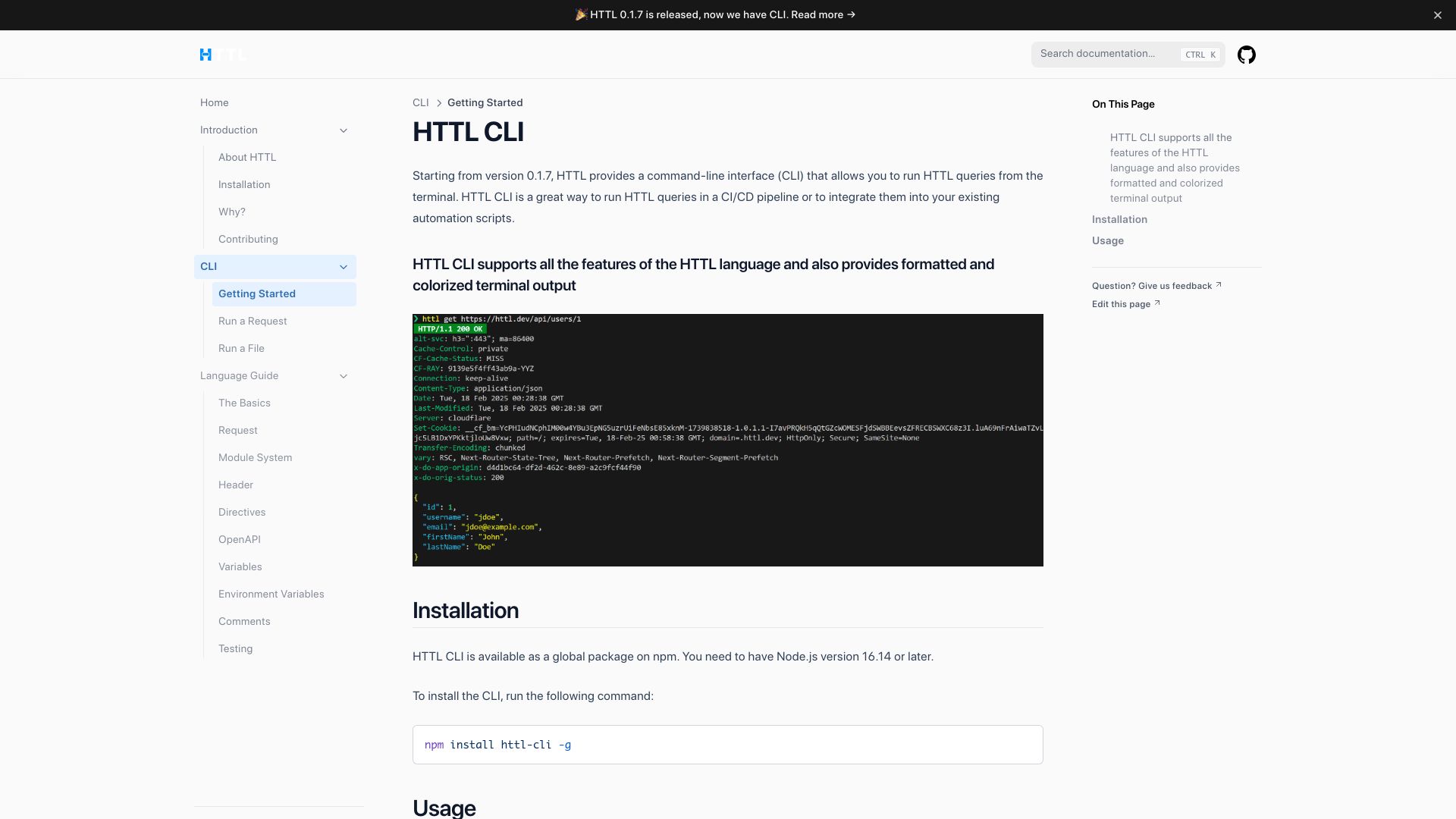Click the CTRL K shortcut badge

tap(1200, 55)
